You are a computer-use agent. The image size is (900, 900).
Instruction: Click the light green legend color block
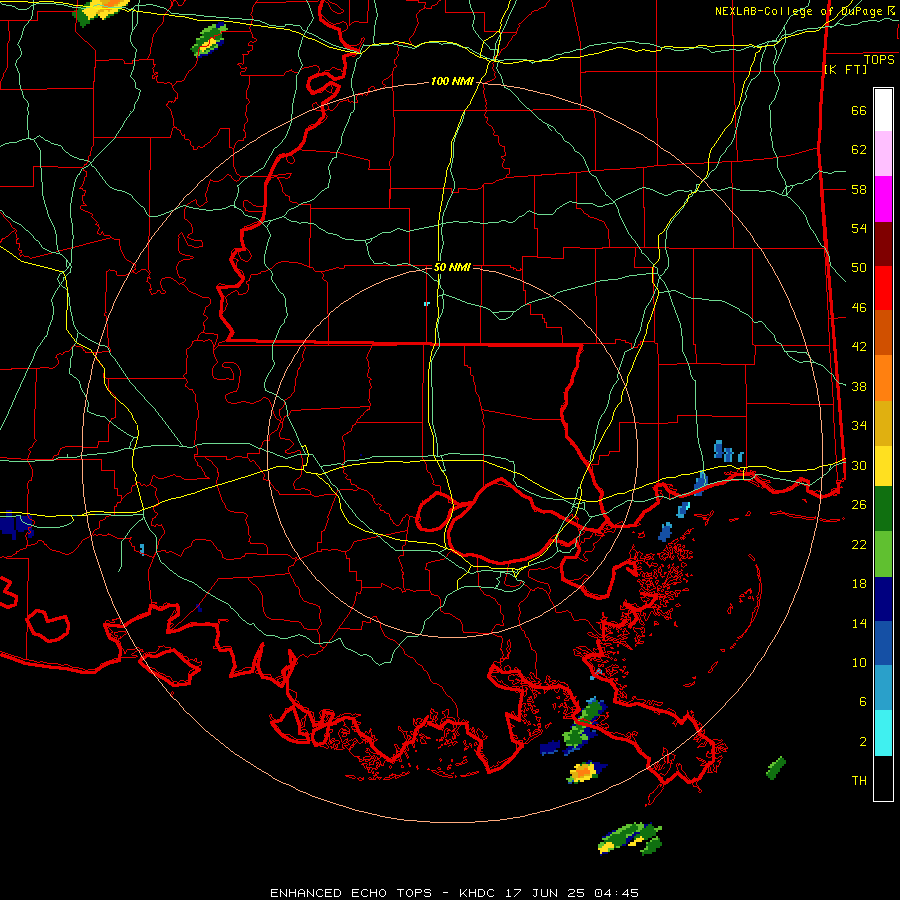tap(883, 554)
